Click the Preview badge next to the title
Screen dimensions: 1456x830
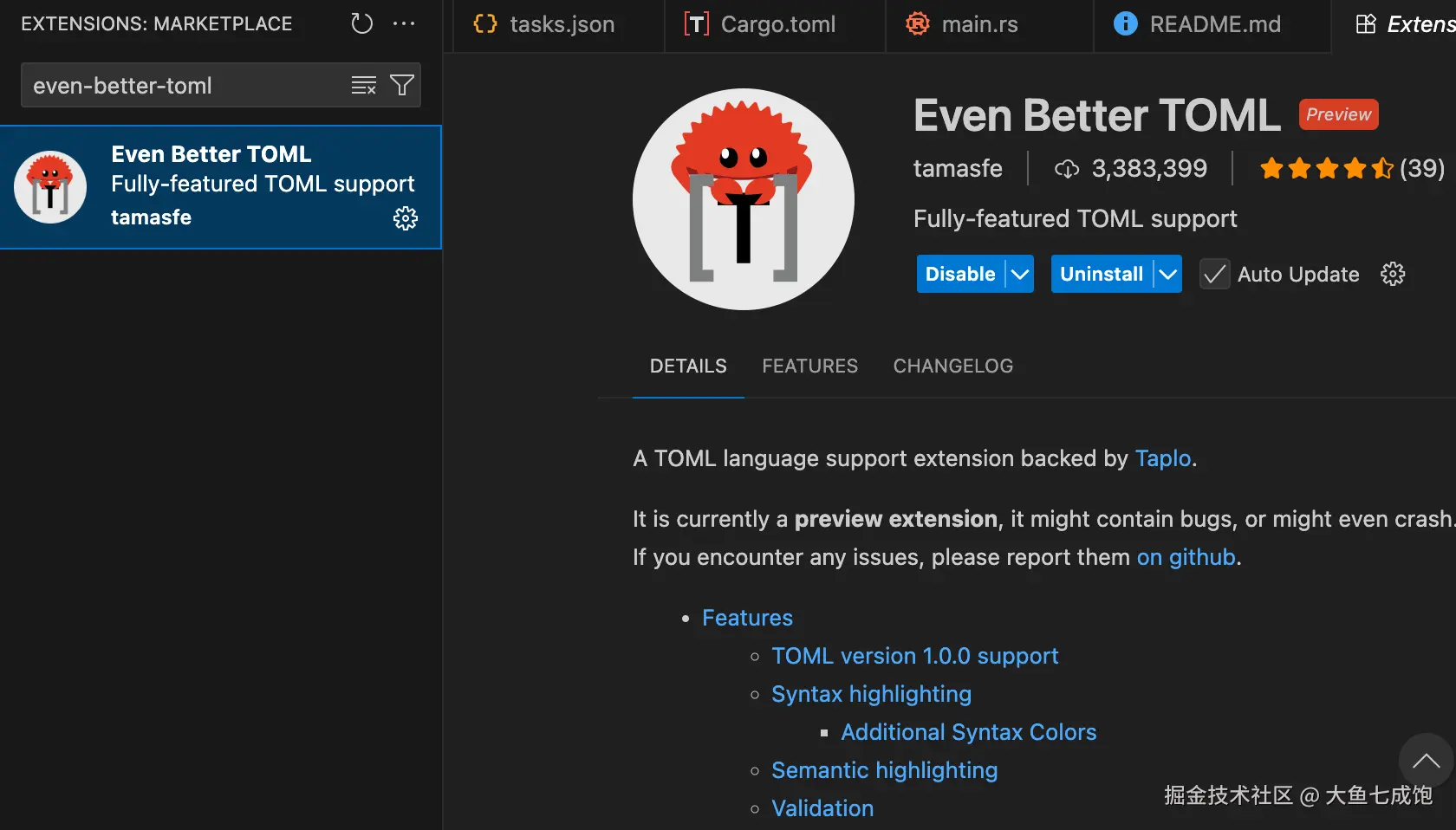pyautogui.click(x=1338, y=114)
